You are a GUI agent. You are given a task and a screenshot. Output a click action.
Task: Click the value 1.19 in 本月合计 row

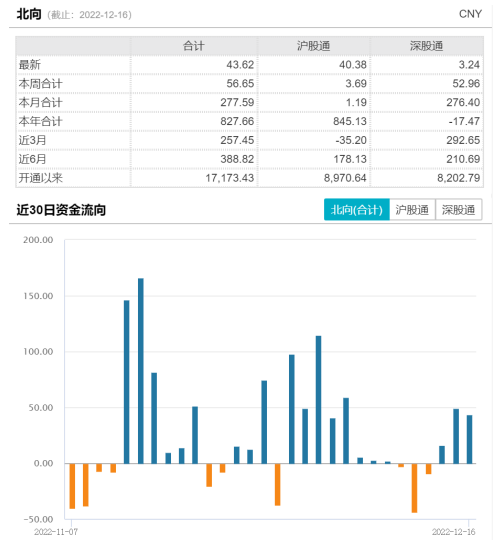point(356,103)
